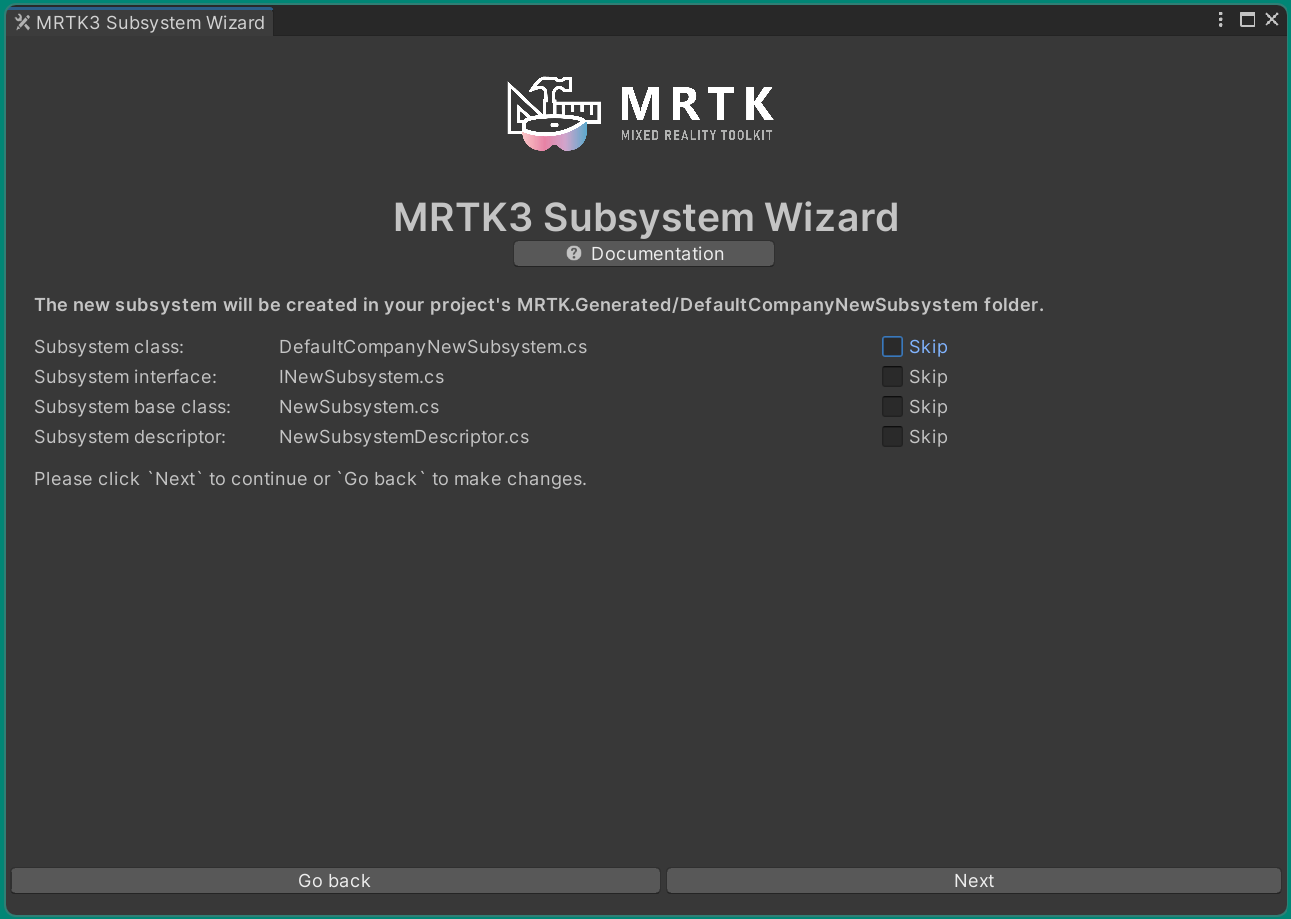Screen dimensions: 1291x919
Task: Click the 'Subsystem class:' label
Action: pos(109,347)
